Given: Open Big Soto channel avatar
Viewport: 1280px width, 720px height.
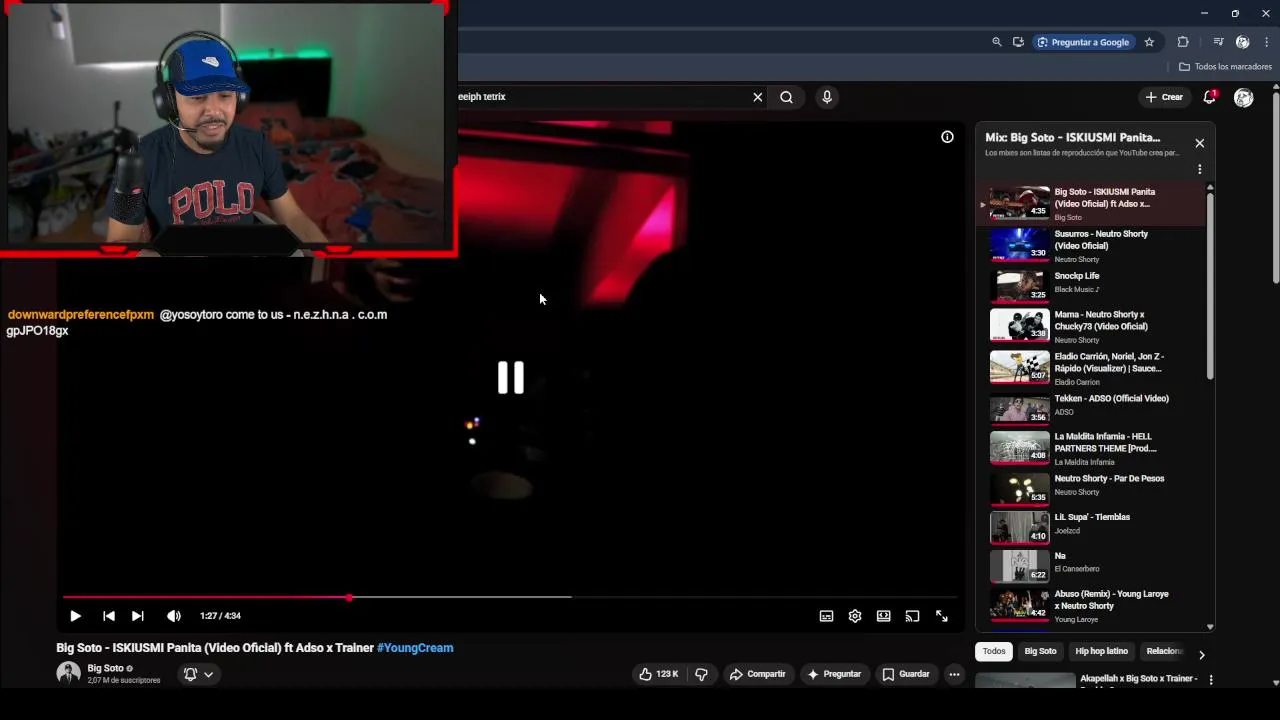Looking at the screenshot, I should point(68,673).
